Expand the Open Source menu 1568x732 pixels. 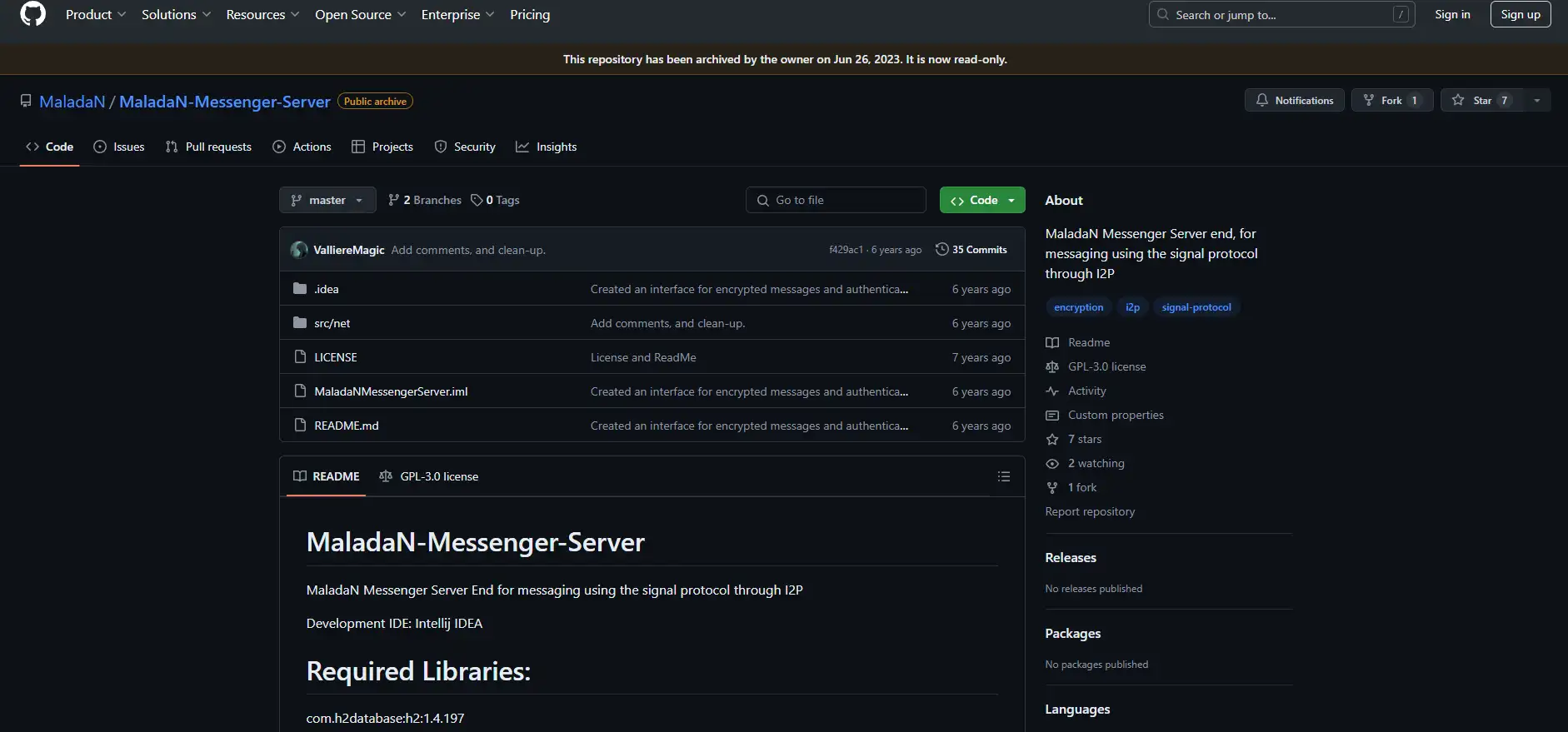pyautogui.click(x=360, y=14)
